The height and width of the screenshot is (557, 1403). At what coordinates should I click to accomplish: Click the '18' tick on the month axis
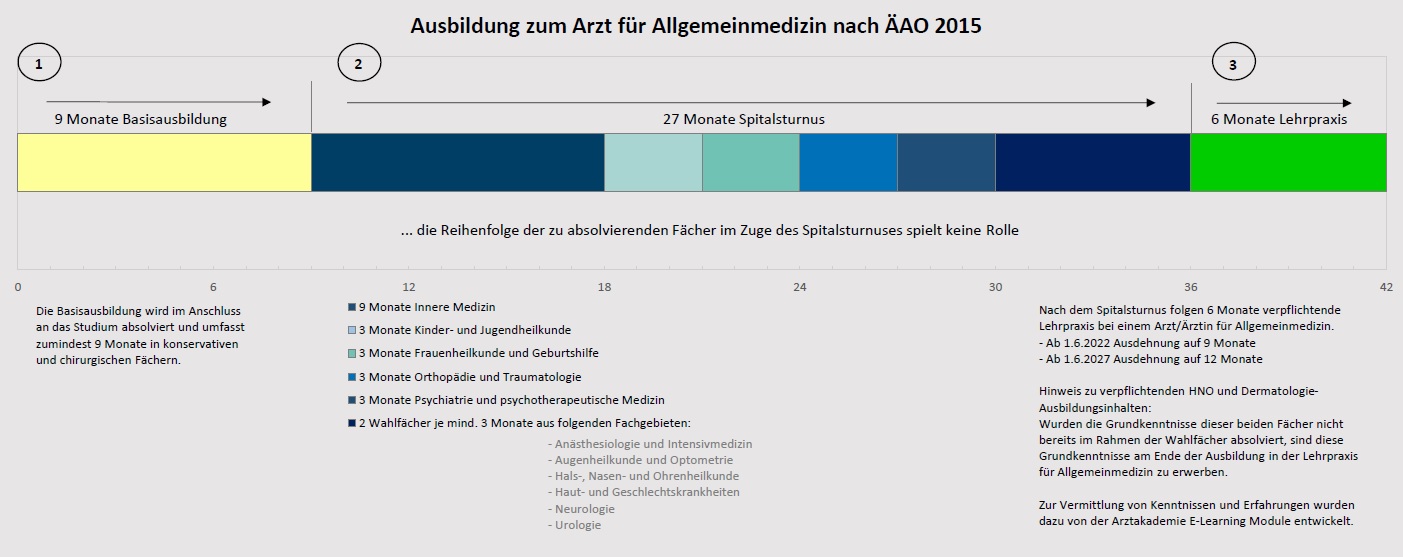point(604,287)
